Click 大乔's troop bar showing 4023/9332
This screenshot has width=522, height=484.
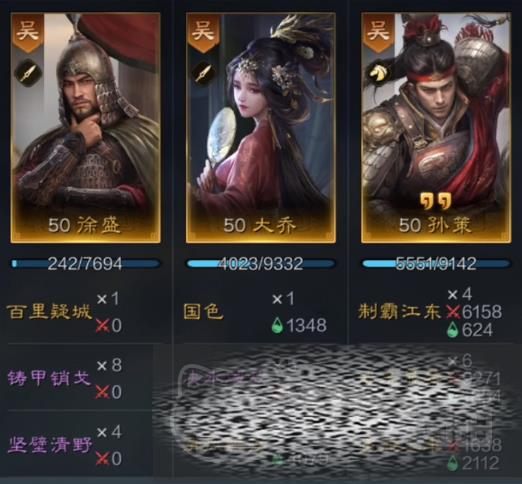click(261, 264)
